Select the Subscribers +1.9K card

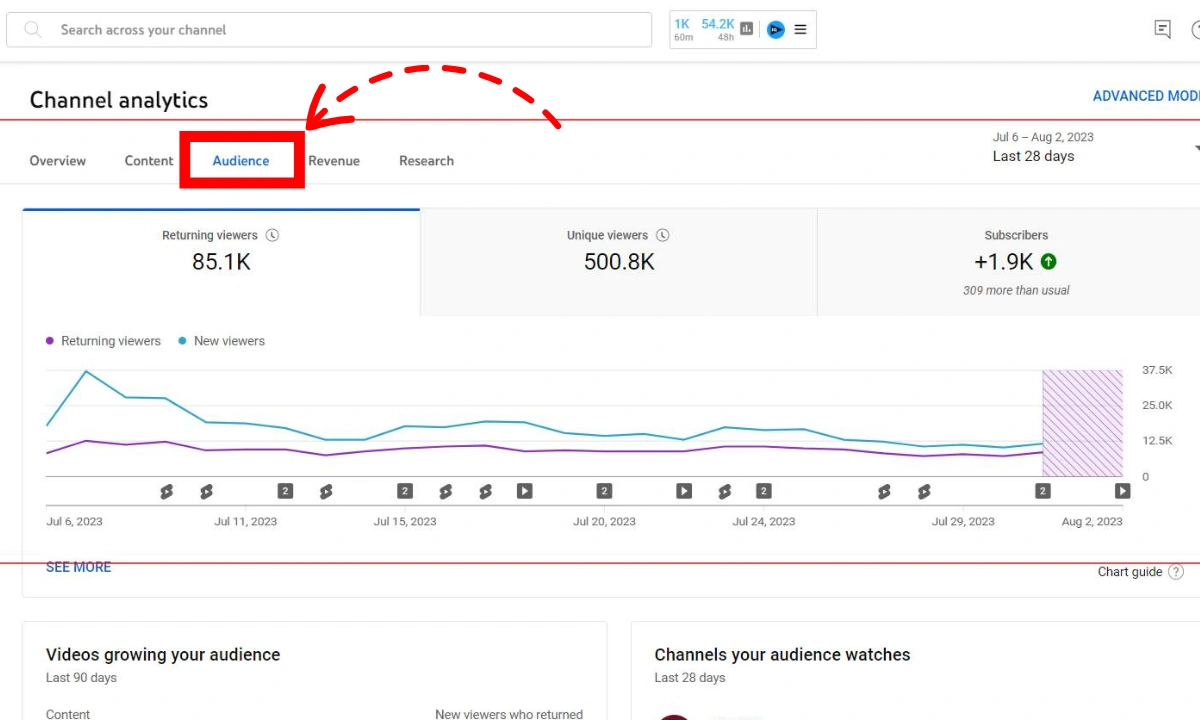pyautogui.click(x=1008, y=263)
